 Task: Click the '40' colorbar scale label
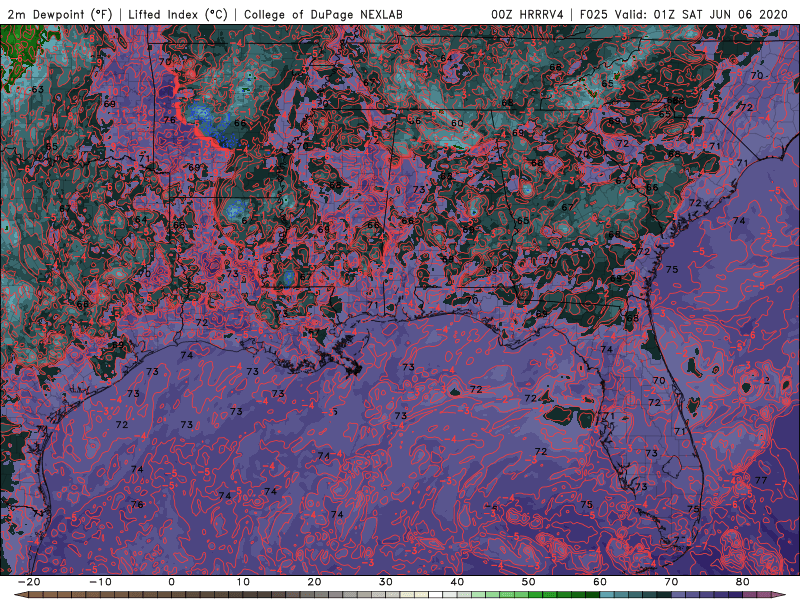(x=457, y=582)
